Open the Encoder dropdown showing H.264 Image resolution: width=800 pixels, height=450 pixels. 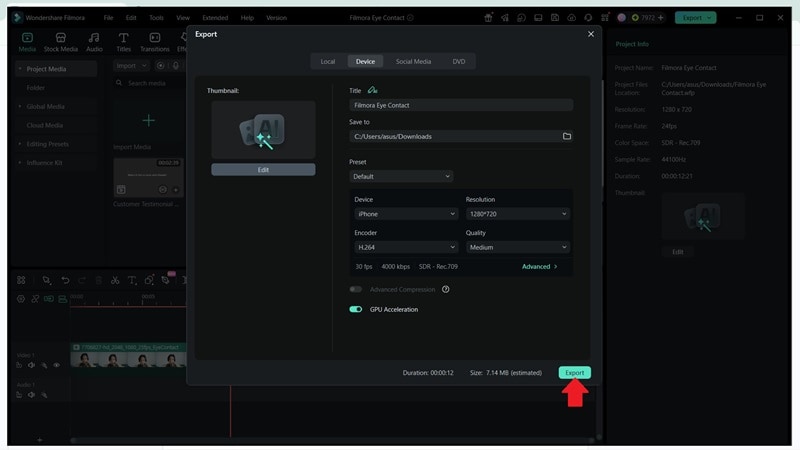pos(406,247)
